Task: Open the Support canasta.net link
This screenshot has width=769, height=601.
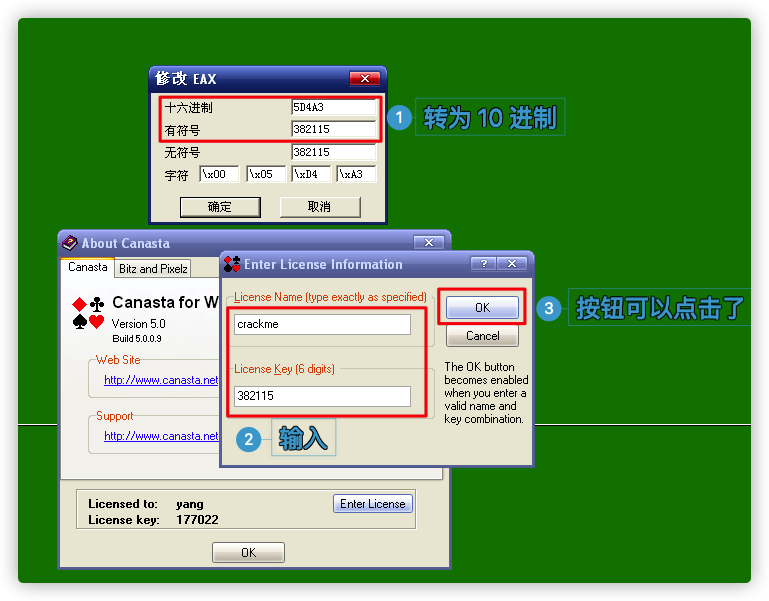Action: point(161,436)
